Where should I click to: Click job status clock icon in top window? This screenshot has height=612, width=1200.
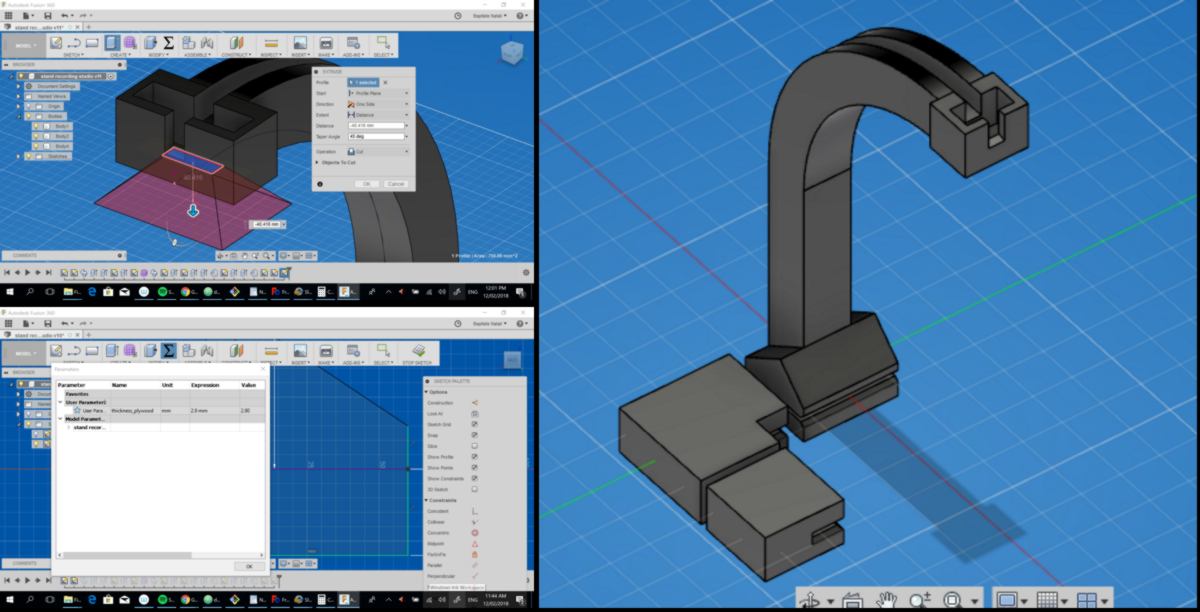pos(457,16)
